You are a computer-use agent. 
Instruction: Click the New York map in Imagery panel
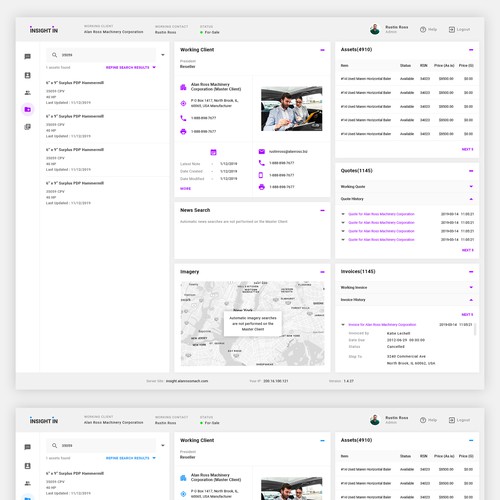coord(252,323)
